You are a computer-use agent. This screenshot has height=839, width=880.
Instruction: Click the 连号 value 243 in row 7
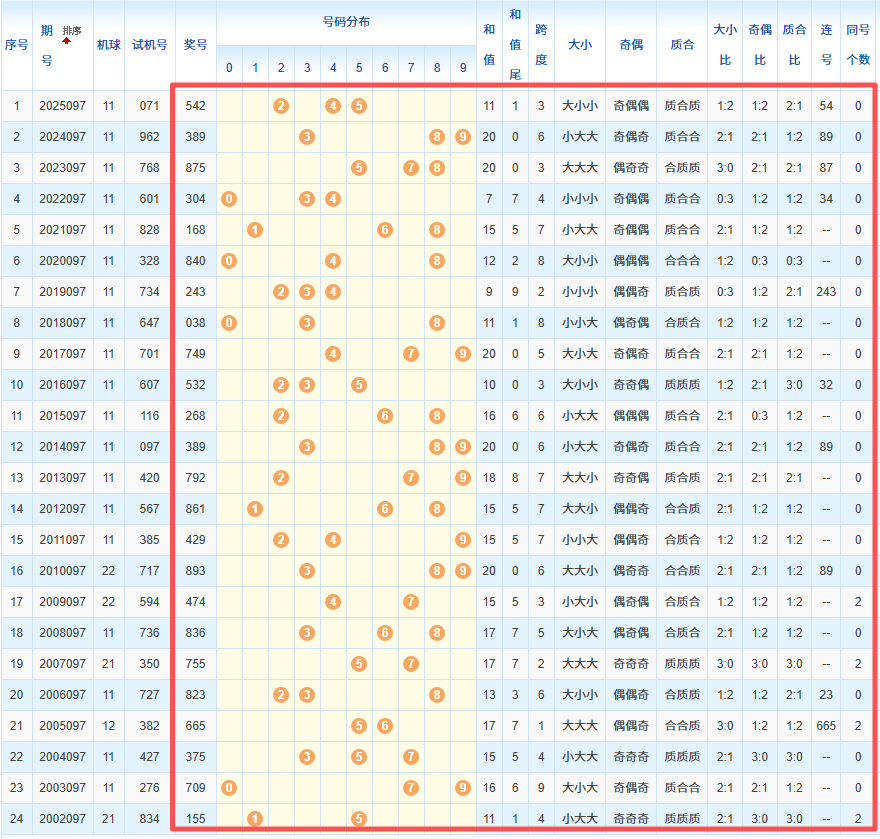click(x=826, y=292)
